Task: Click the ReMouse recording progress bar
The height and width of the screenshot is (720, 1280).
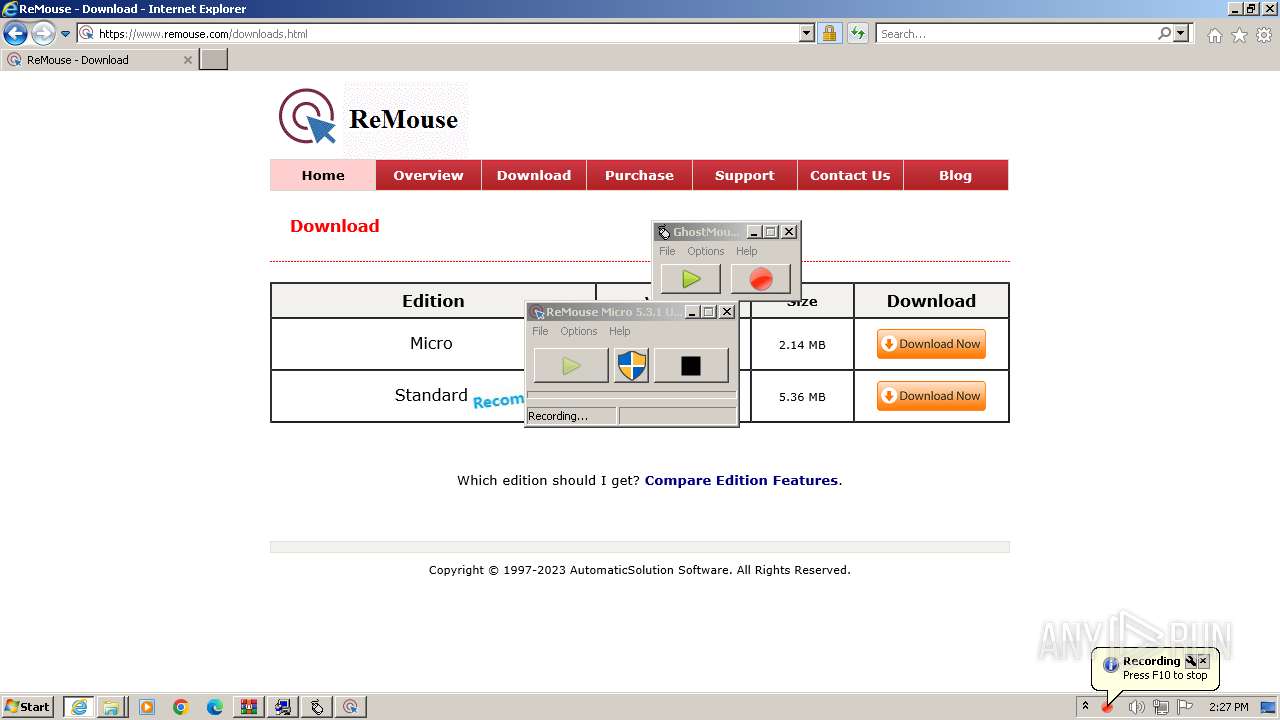Action: pyautogui.click(x=631, y=395)
